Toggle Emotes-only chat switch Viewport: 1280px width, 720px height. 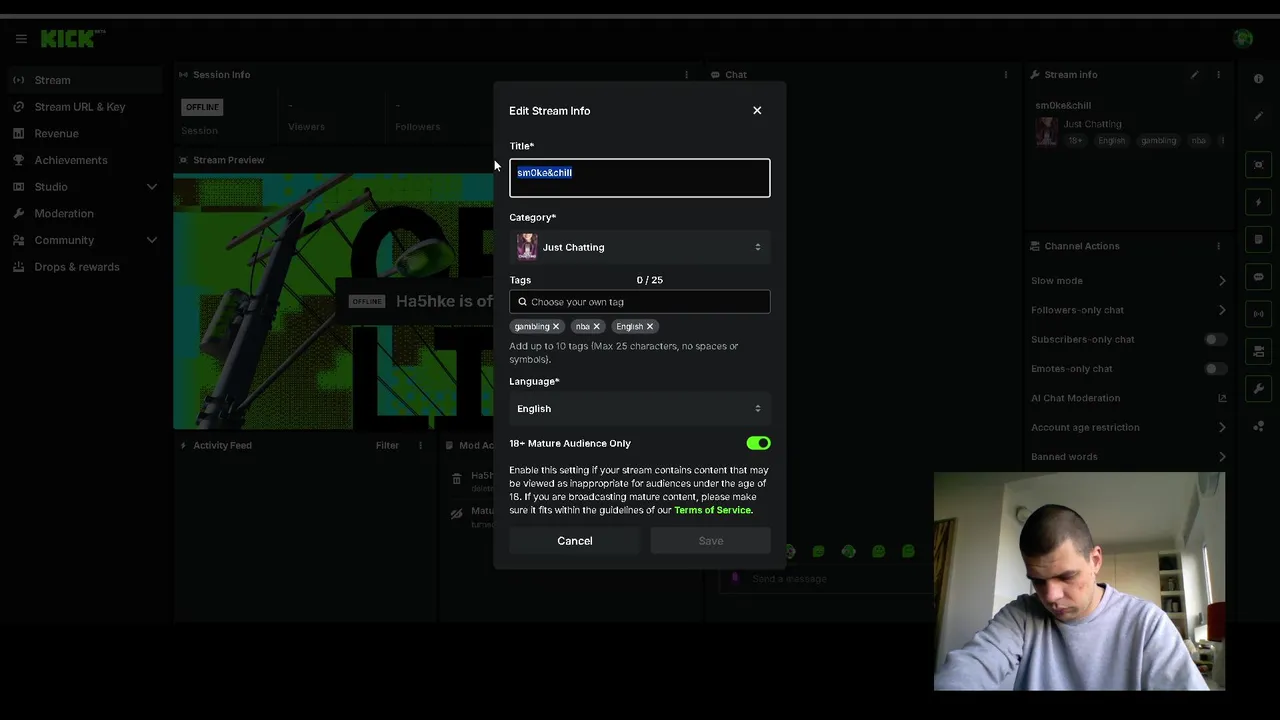pyautogui.click(x=1215, y=369)
